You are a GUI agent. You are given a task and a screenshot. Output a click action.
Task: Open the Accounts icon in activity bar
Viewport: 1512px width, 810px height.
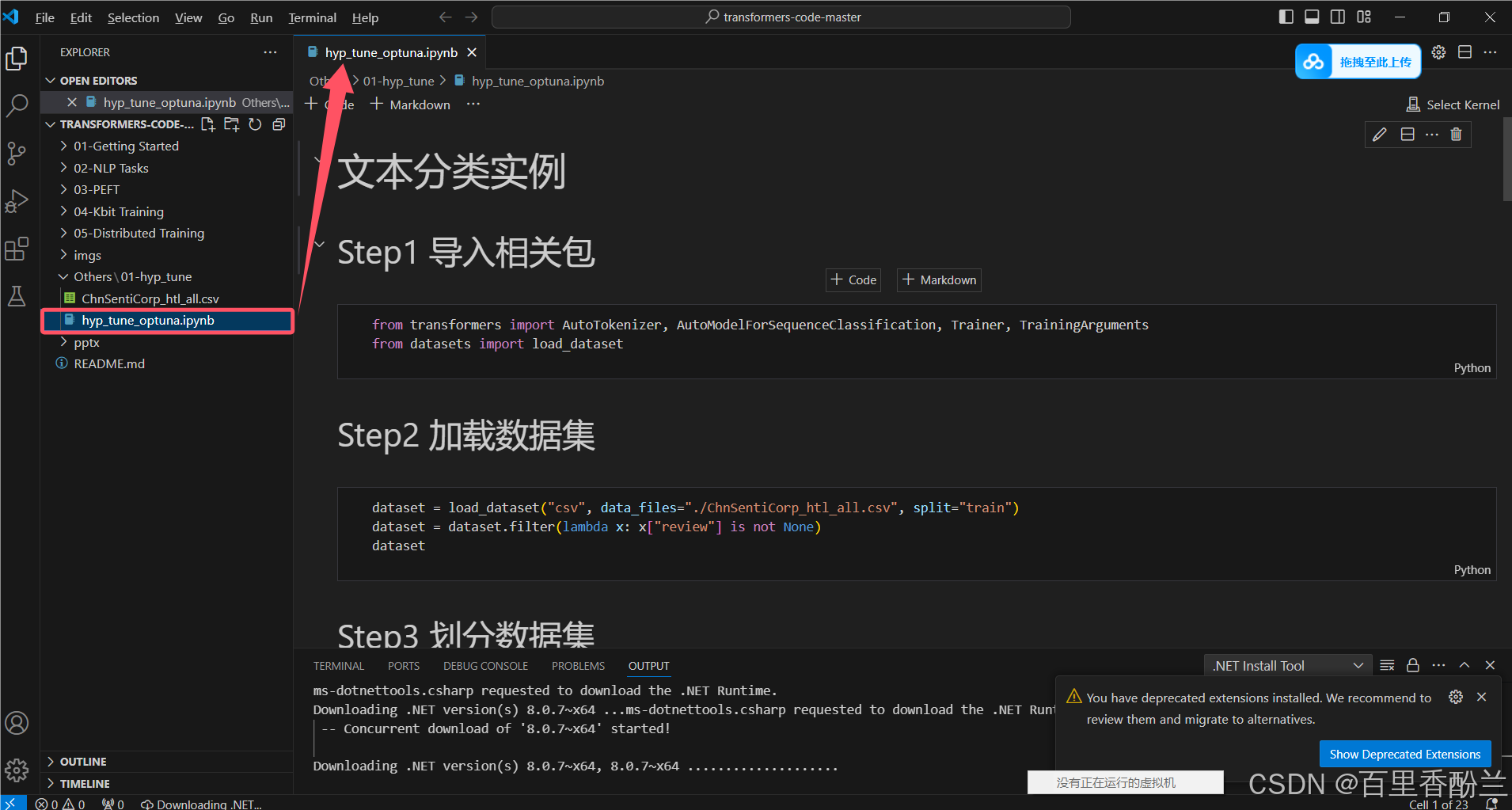coord(17,723)
